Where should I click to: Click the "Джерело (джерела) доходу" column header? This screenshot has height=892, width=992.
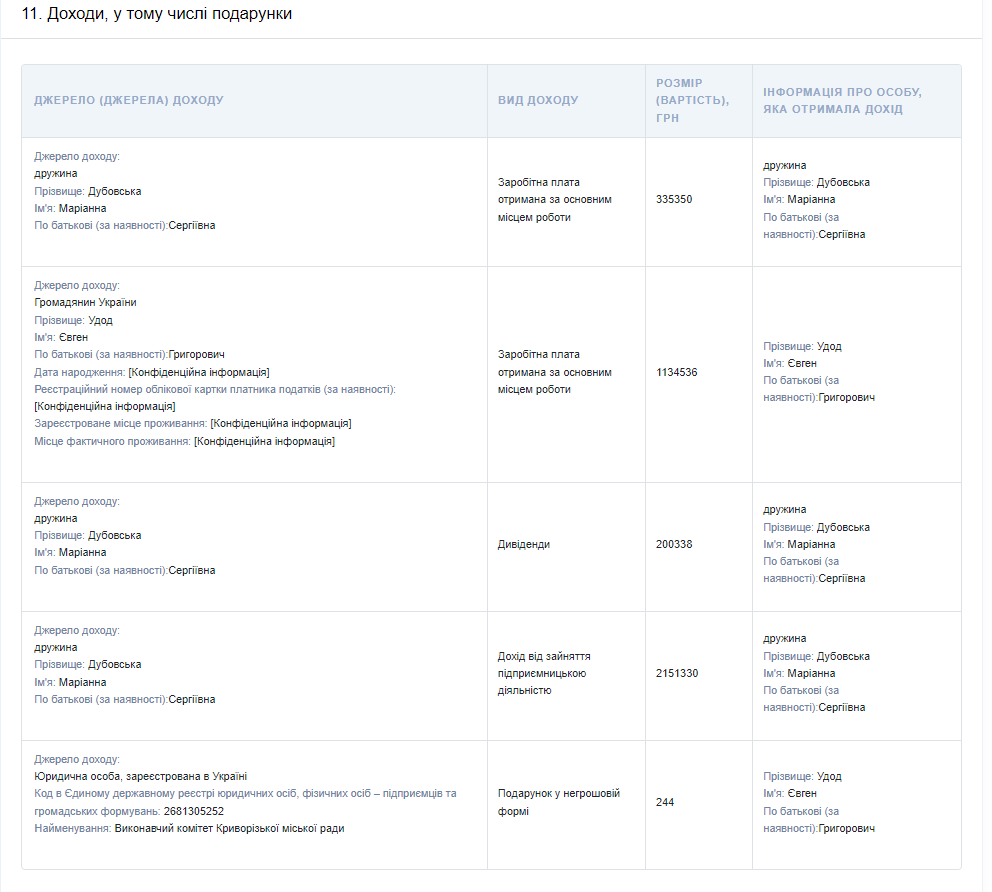(x=129, y=101)
